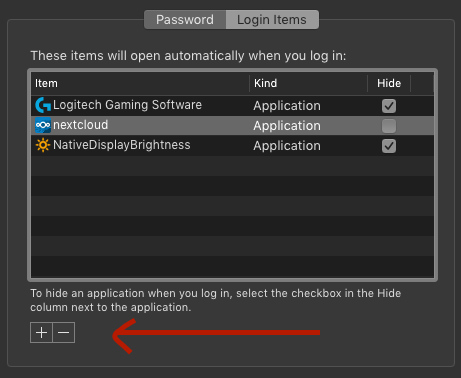Switch to the Password tab

click(185, 20)
